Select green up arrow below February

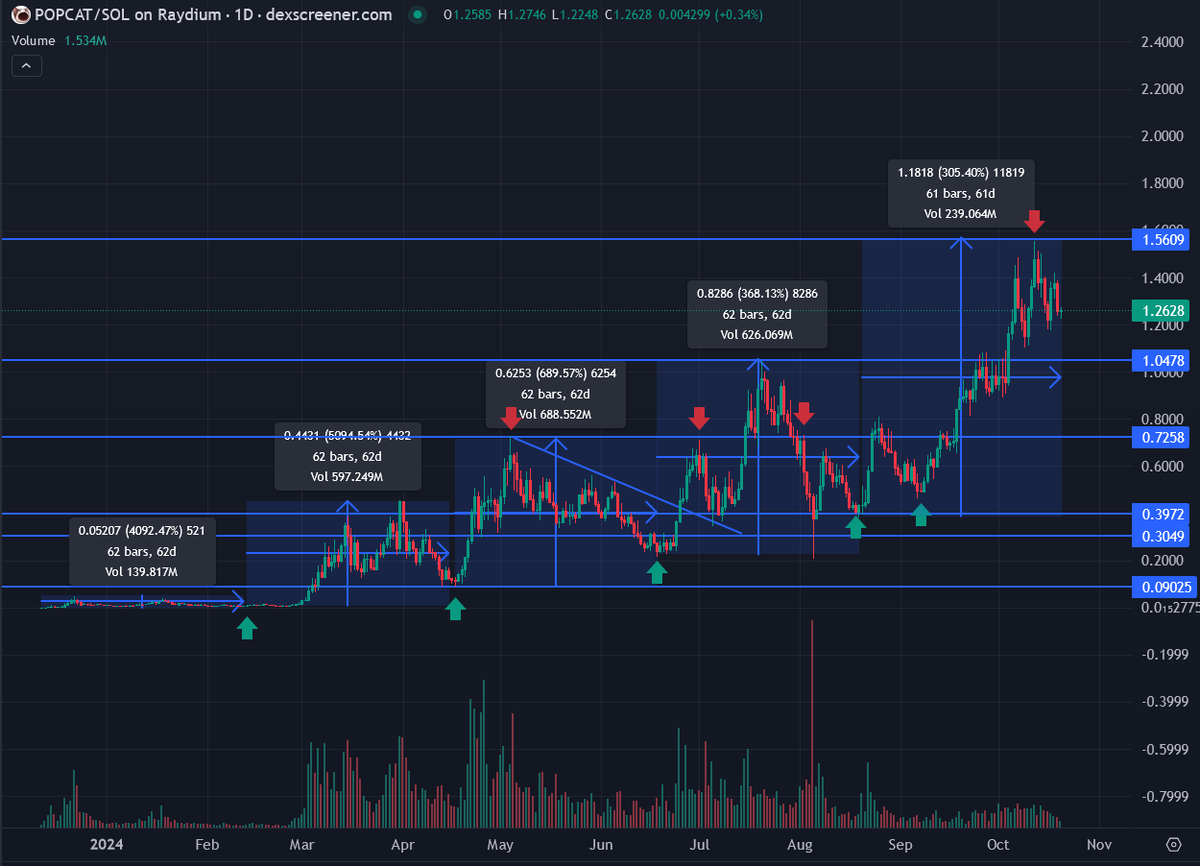coord(246,628)
